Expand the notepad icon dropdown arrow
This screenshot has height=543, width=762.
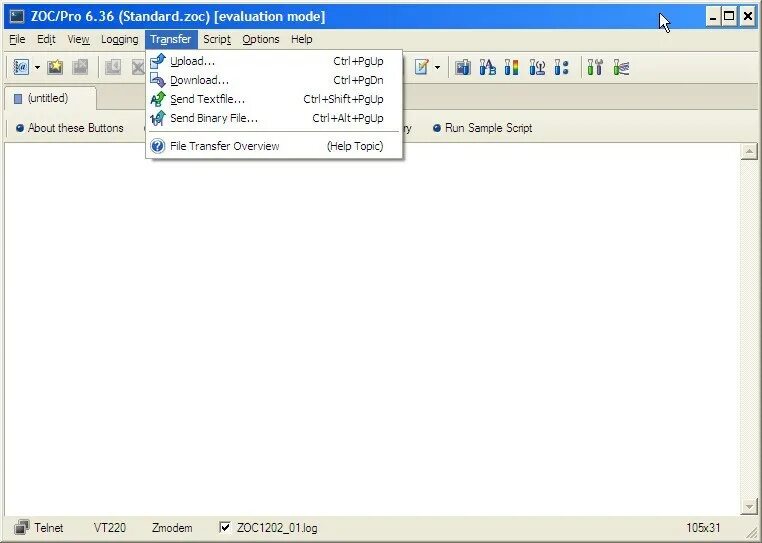(x=437, y=67)
